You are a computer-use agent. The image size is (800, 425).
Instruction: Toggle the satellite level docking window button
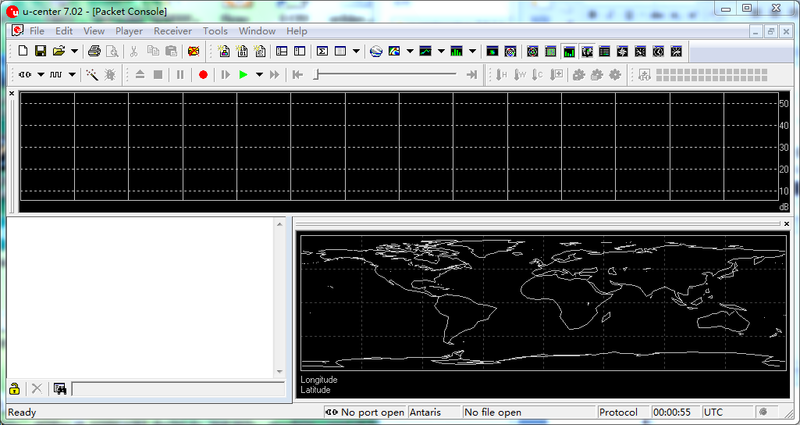tap(569, 51)
